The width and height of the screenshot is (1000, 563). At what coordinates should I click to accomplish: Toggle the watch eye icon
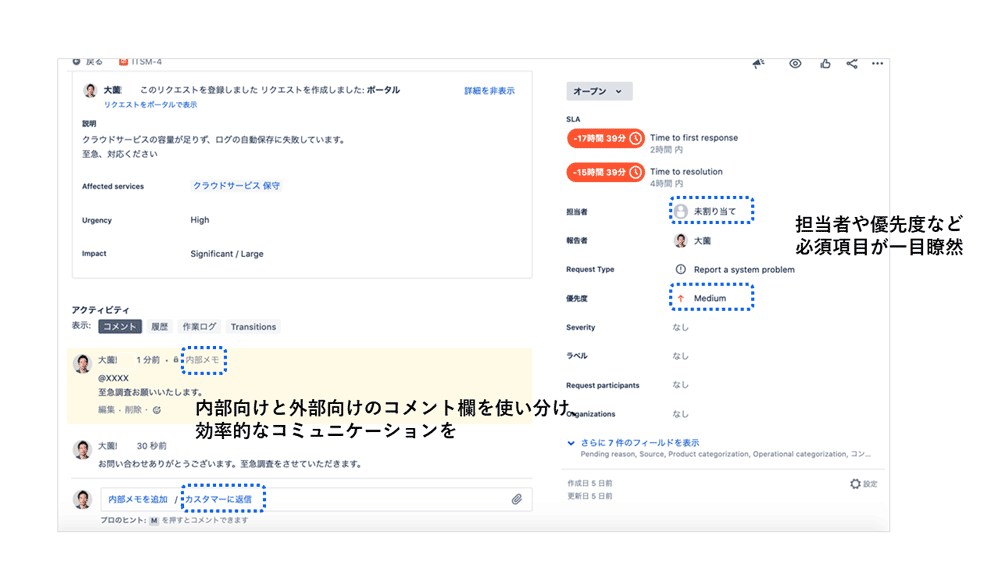[795, 63]
